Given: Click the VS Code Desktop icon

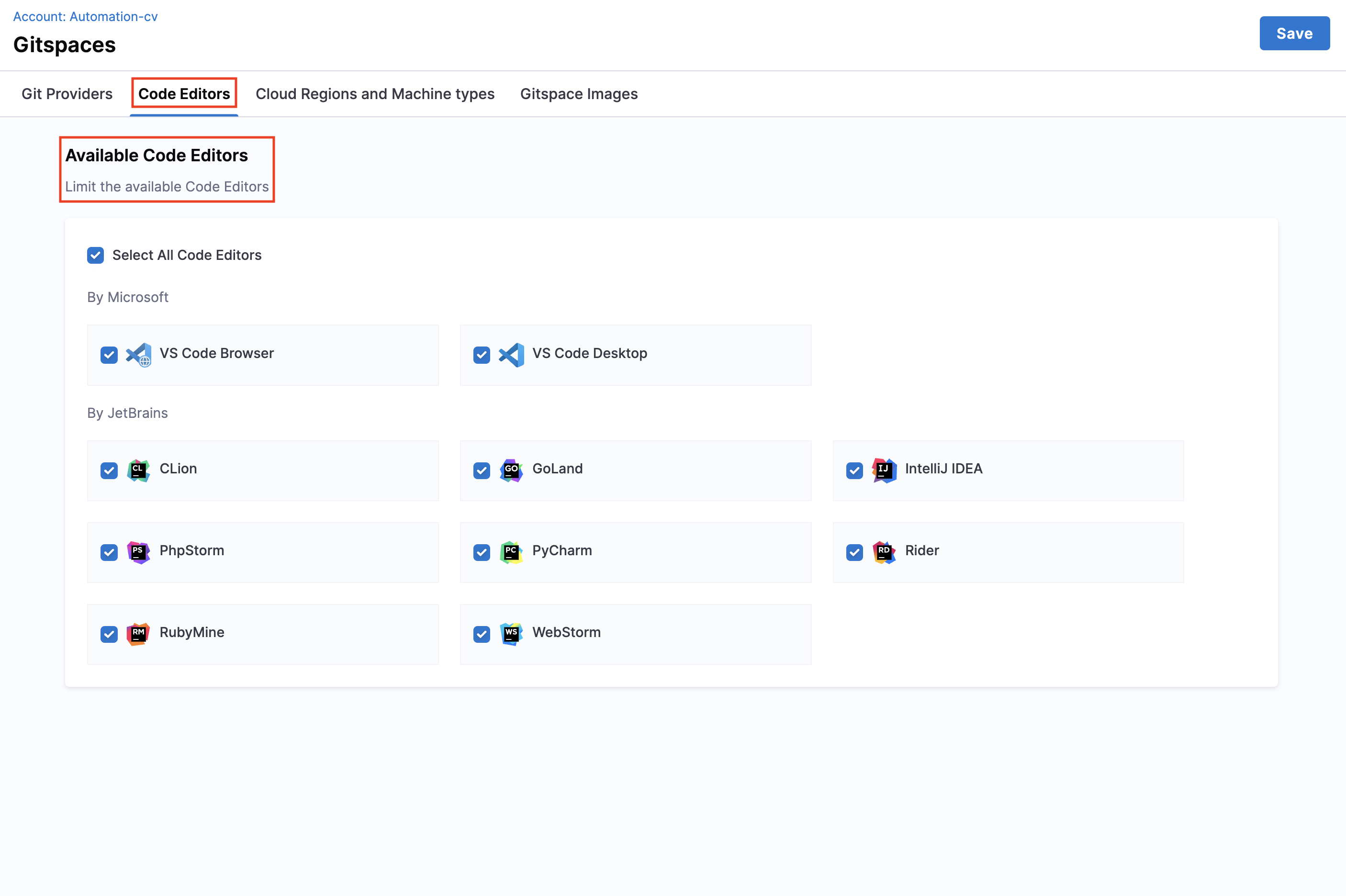Looking at the screenshot, I should click(x=511, y=355).
